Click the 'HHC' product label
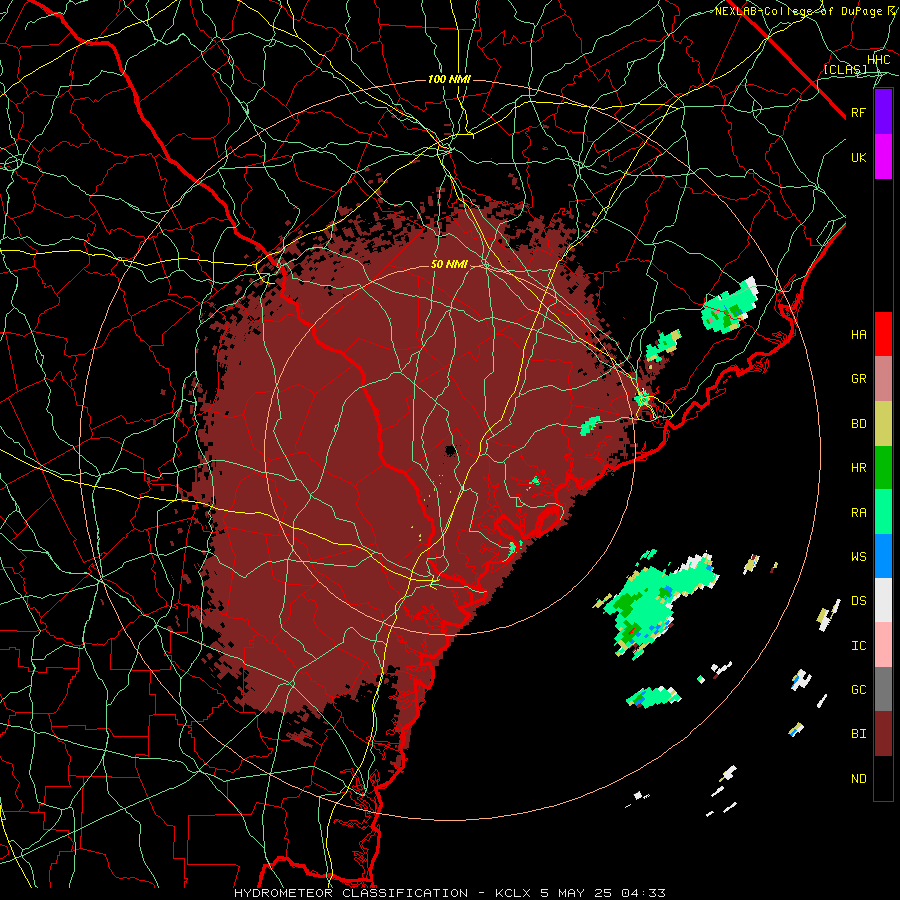This screenshot has width=900, height=900. tap(878, 60)
